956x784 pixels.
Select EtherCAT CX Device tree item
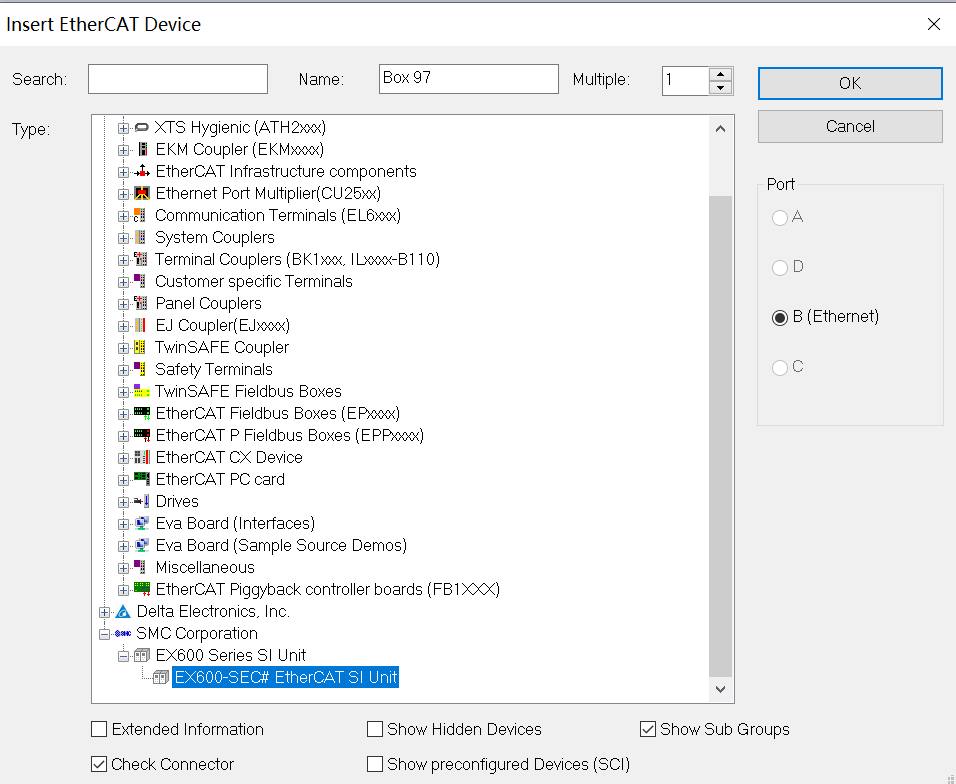[x=229, y=457]
